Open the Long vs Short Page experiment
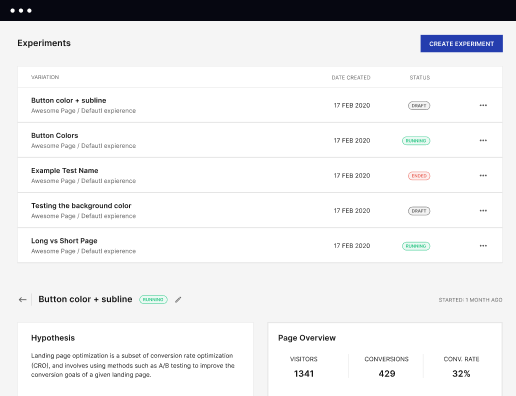Viewport: 516px width, 396px height. 64,241
